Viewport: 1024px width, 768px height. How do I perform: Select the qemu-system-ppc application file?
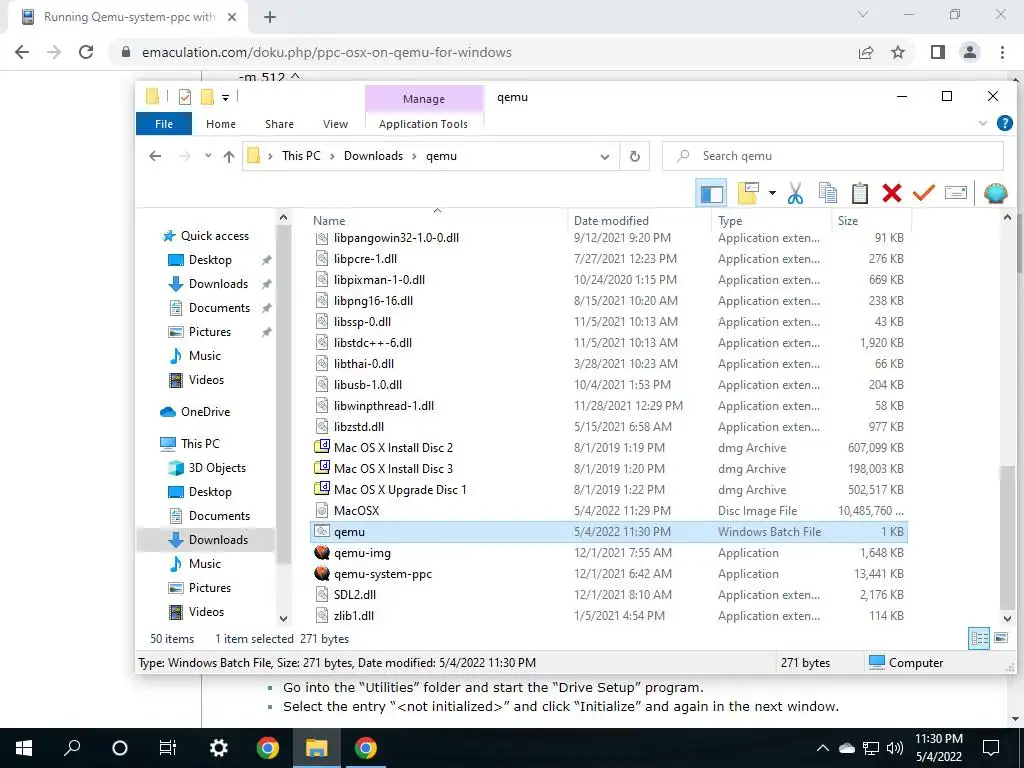[x=609, y=574]
